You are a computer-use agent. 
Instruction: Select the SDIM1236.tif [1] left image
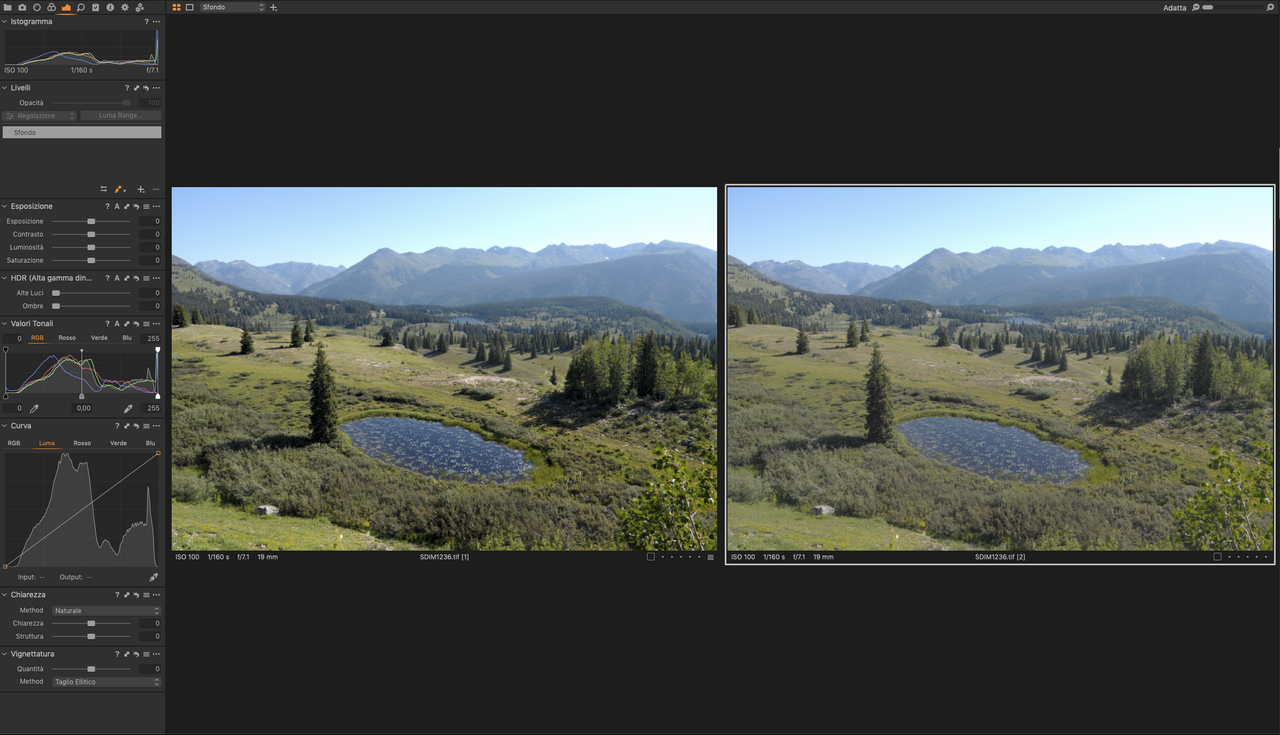[x=444, y=368]
